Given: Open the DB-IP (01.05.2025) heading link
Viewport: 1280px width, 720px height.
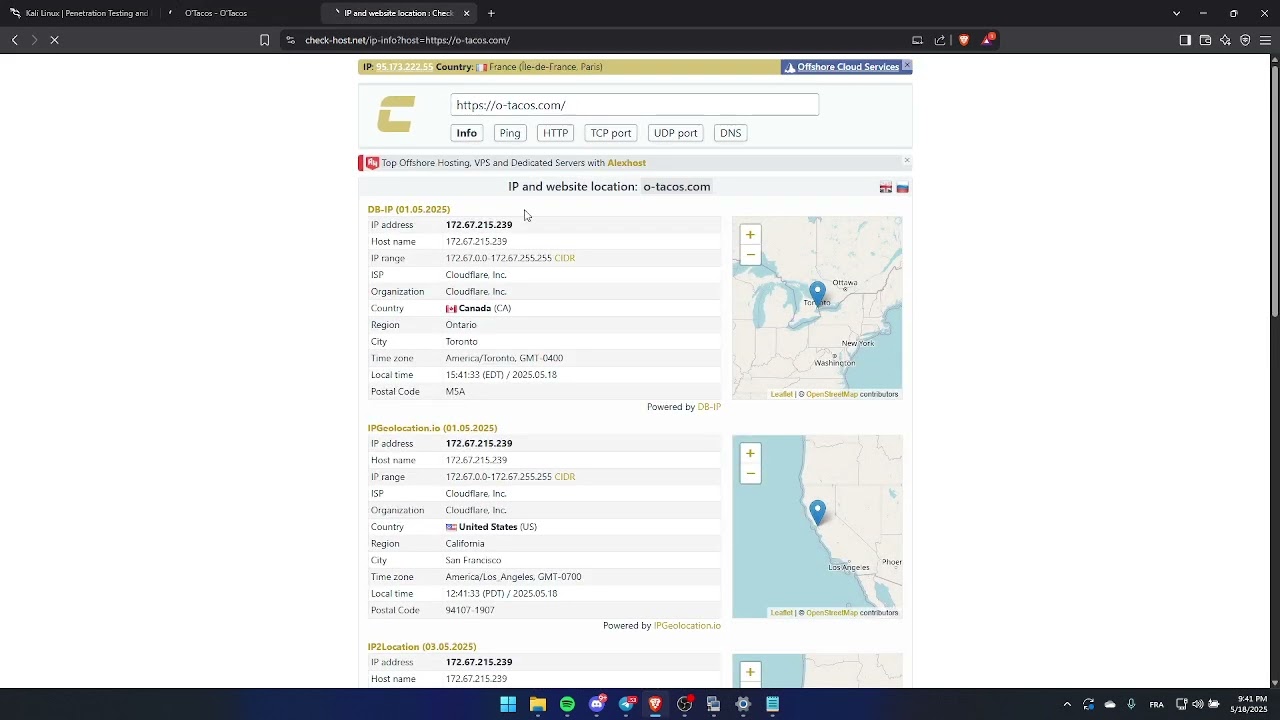Looking at the screenshot, I should point(409,209).
